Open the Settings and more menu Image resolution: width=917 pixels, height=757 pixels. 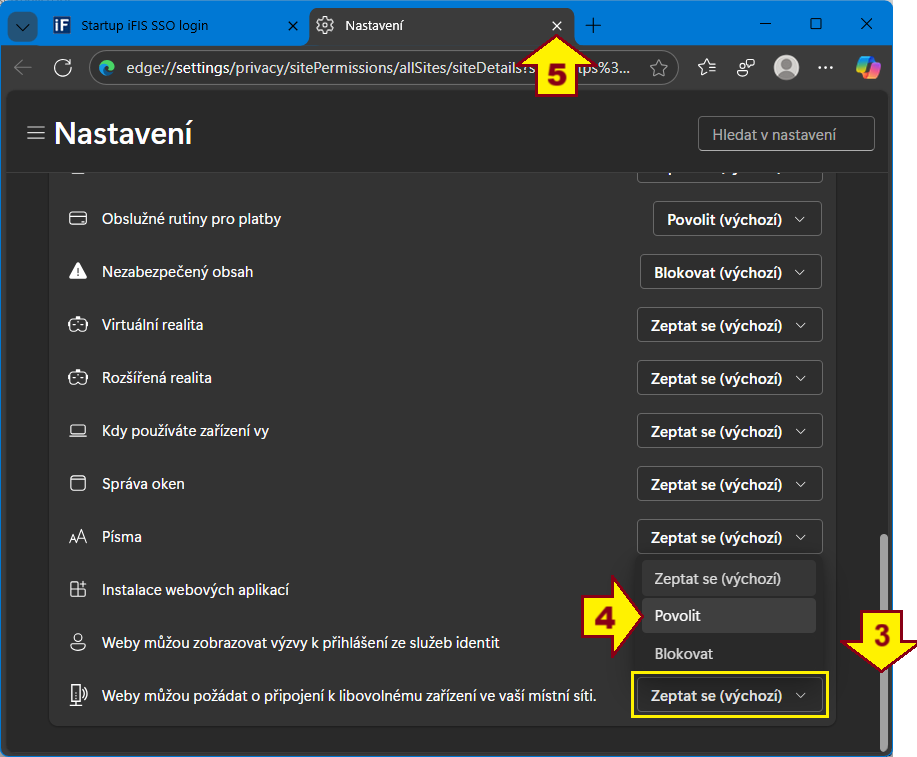tap(825, 68)
